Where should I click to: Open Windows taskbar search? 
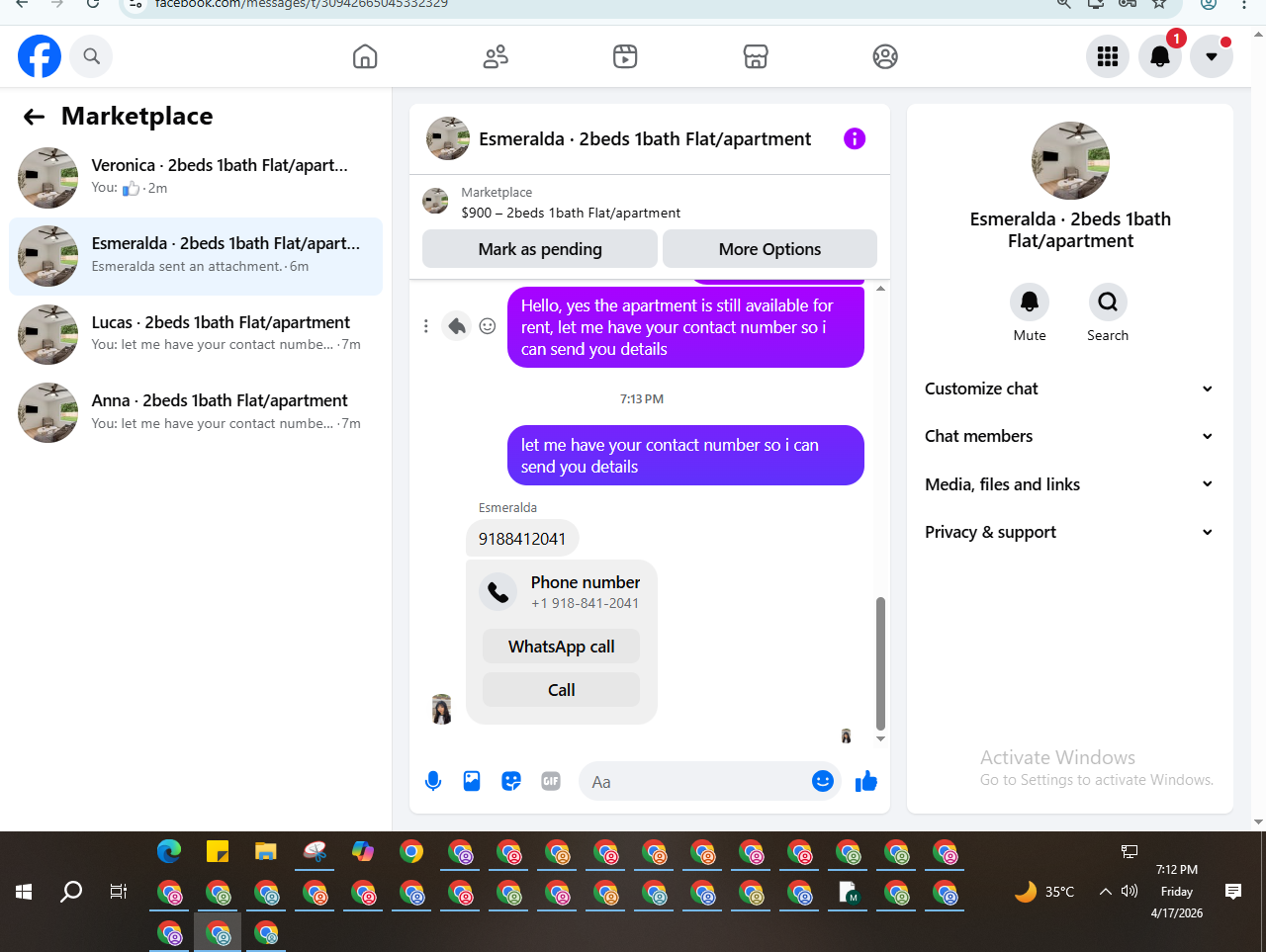pos(71,892)
